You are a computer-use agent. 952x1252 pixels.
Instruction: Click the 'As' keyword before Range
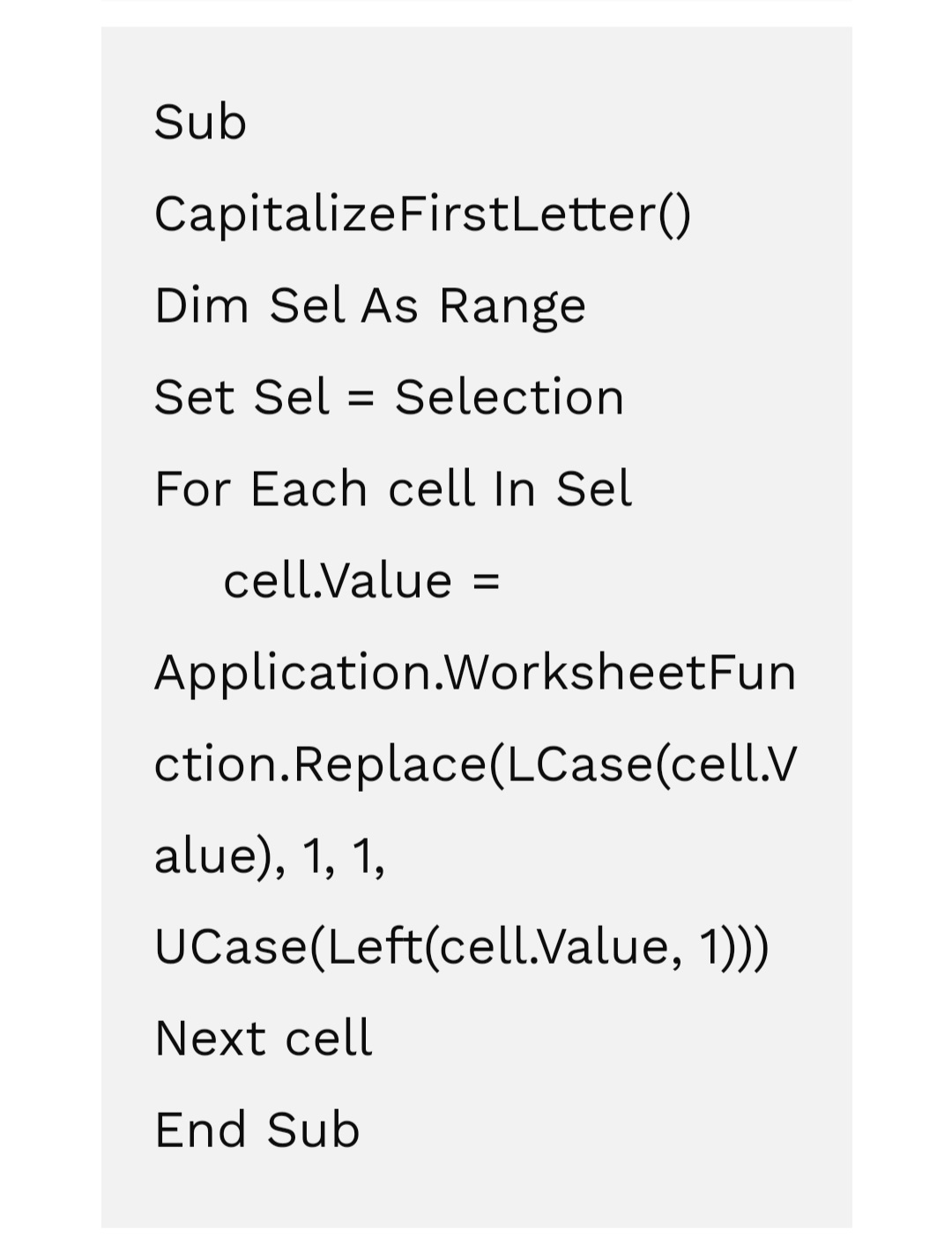pos(389,306)
